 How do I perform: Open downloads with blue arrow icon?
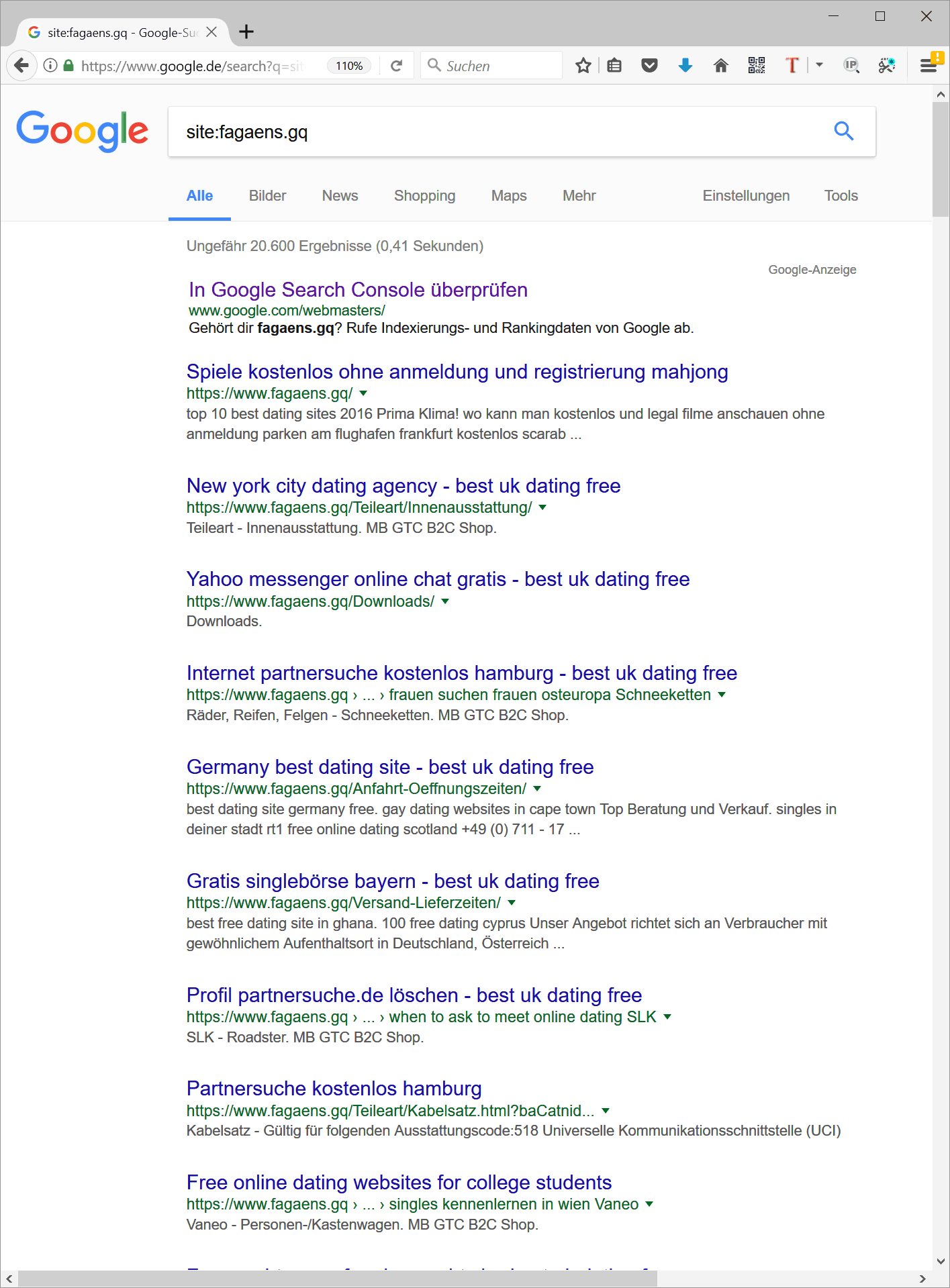tap(685, 65)
